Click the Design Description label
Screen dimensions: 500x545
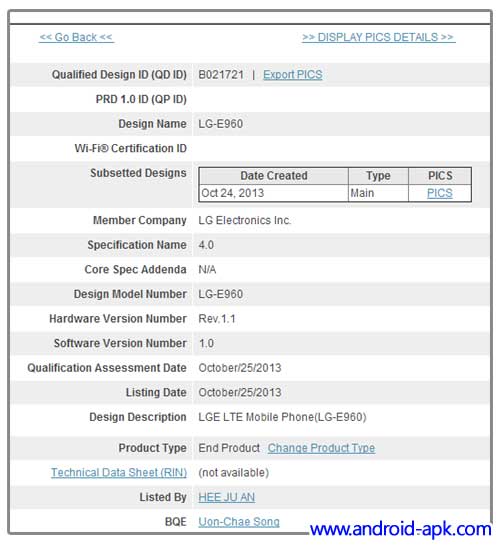click(138, 417)
